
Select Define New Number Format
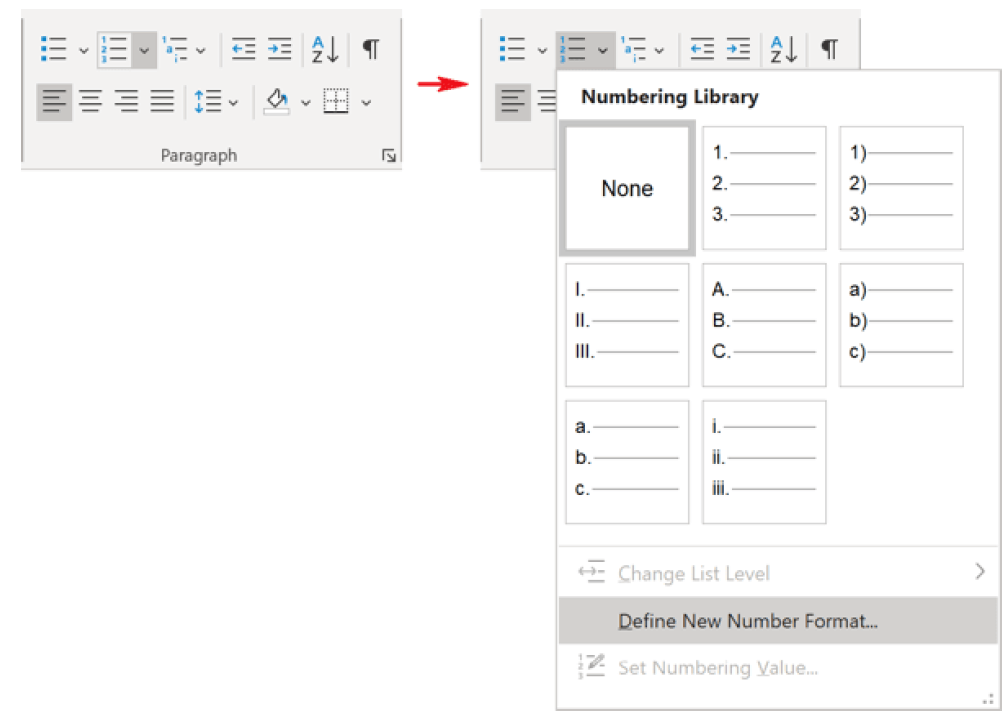(778, 620)
